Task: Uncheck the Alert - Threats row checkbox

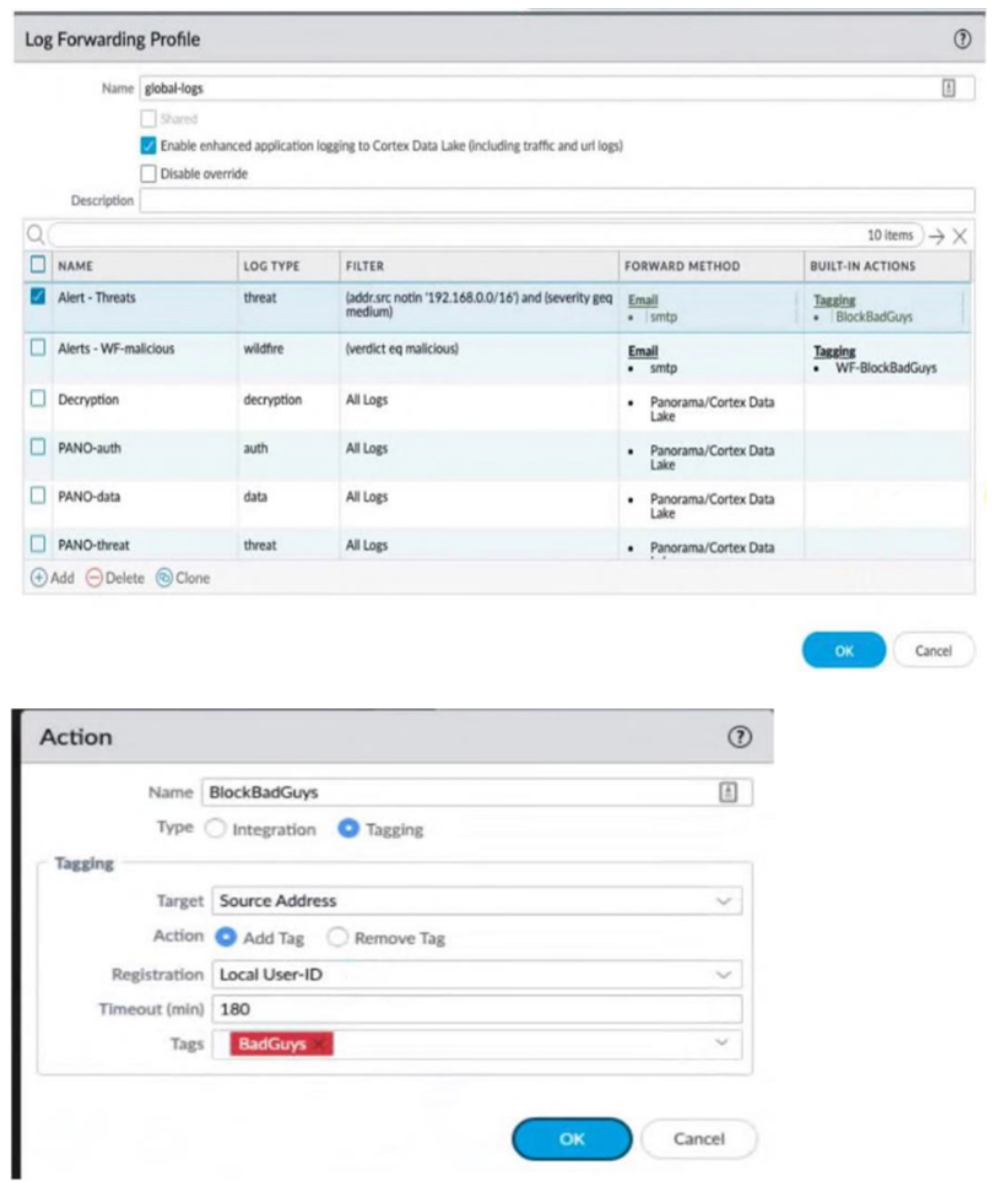Action: tap(36, 297)
